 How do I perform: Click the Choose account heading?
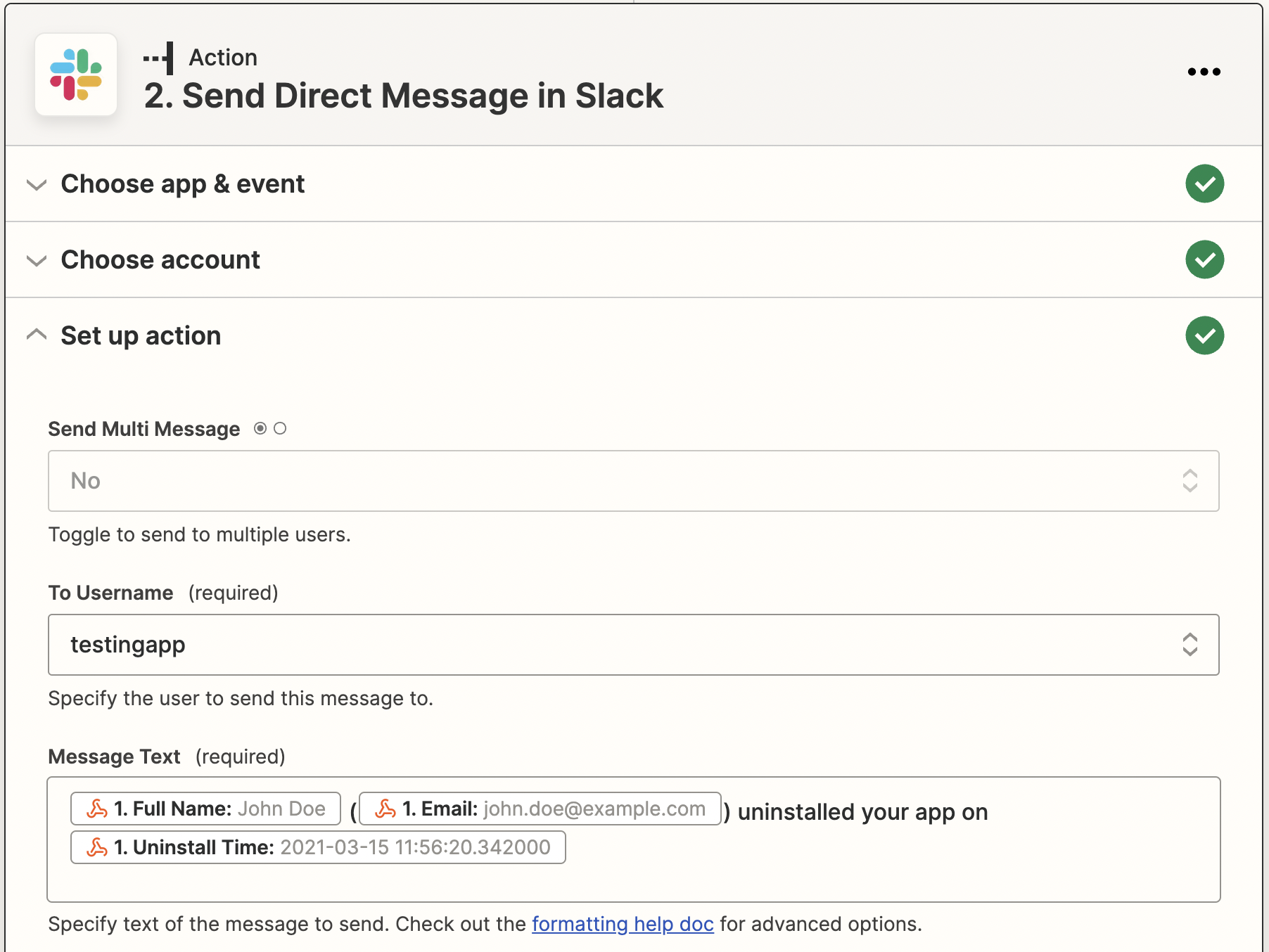(160, 260)
